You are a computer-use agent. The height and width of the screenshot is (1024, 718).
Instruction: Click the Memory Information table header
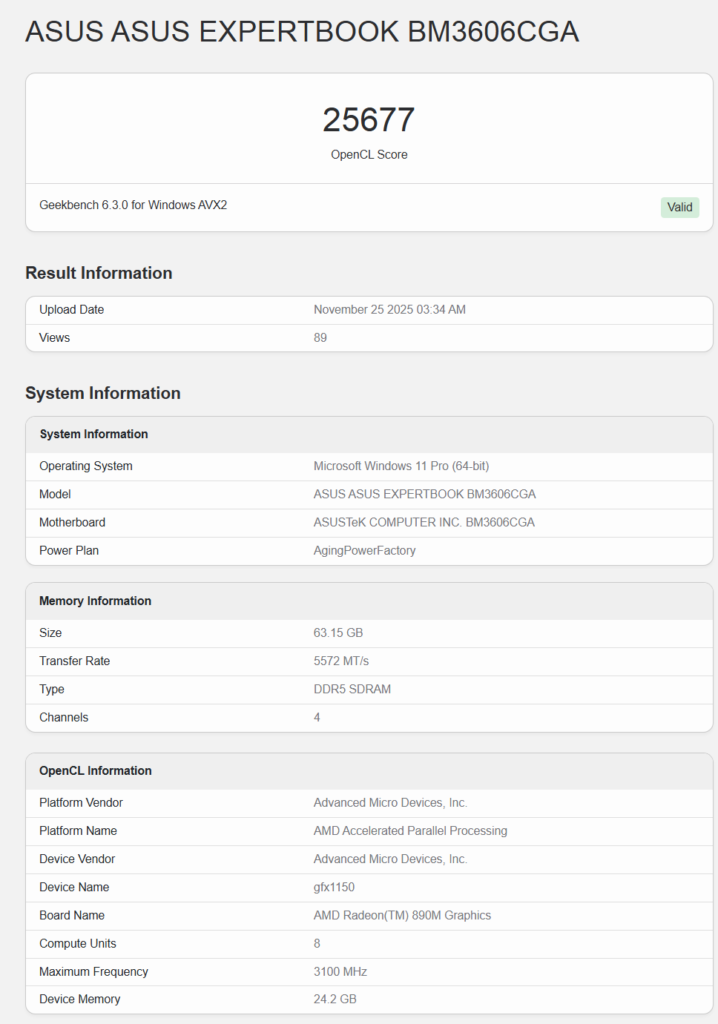click(x=95, y=601)
